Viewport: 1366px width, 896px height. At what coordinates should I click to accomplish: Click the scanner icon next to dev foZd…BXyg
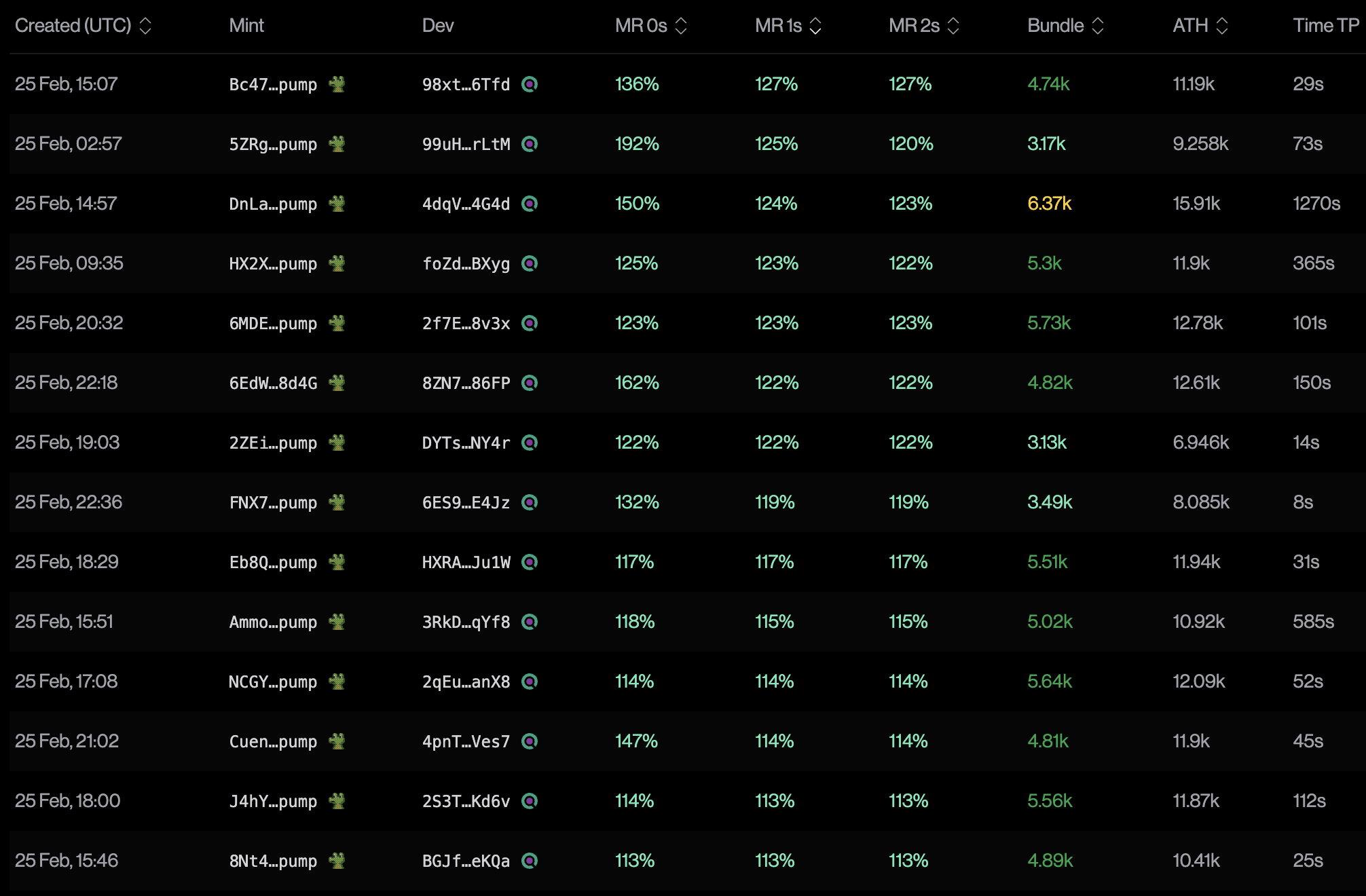click(531, 263)
